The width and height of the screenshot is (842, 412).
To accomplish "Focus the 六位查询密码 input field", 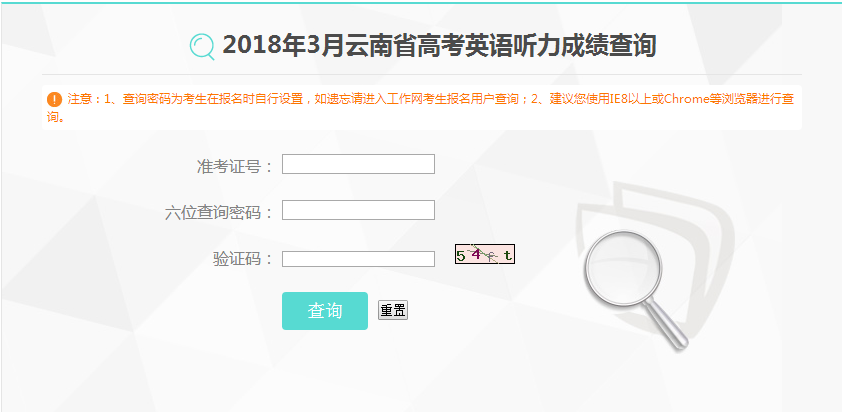I will pyautogui.click(x=358, y=210).
